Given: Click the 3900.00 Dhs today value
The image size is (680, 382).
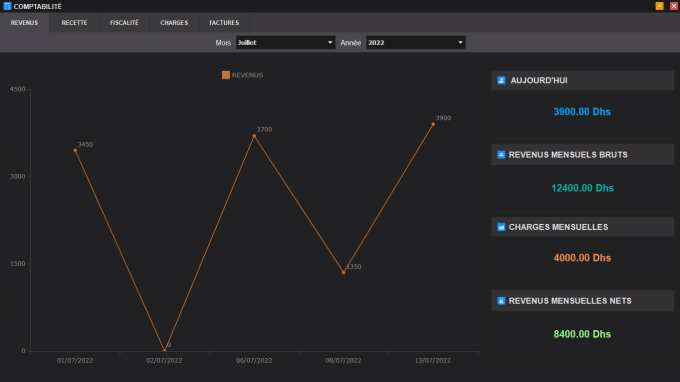Looking at the screenshot, I should pos(582,112).
